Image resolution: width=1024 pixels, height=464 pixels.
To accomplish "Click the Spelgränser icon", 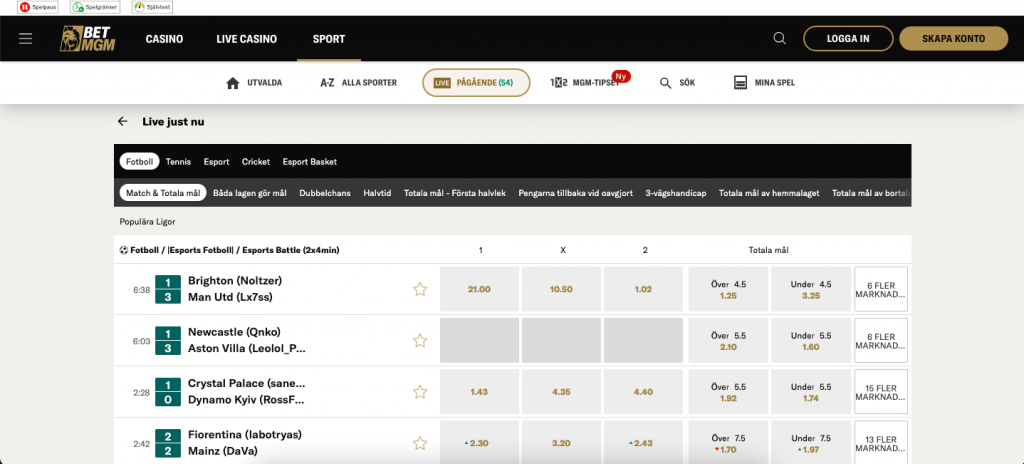I will [x=95, y=7].
